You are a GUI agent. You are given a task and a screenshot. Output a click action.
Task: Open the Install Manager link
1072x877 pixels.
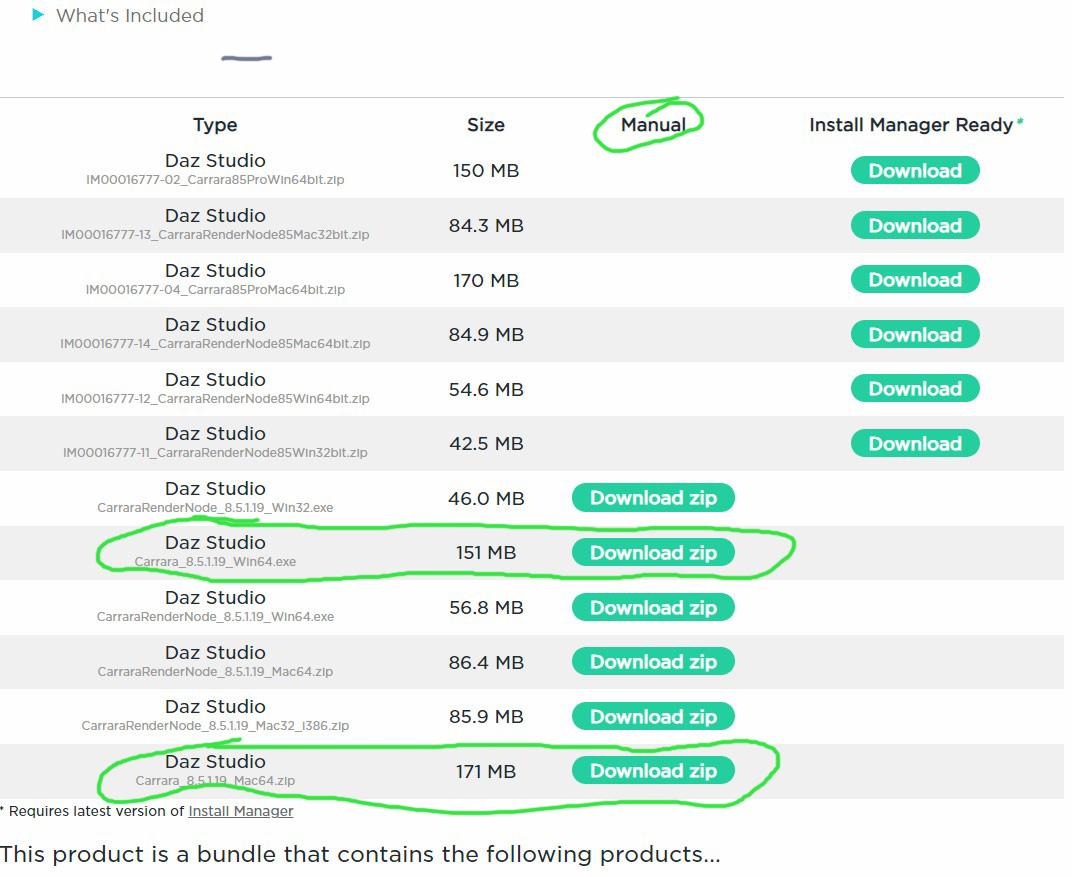(x=240, y=811)
